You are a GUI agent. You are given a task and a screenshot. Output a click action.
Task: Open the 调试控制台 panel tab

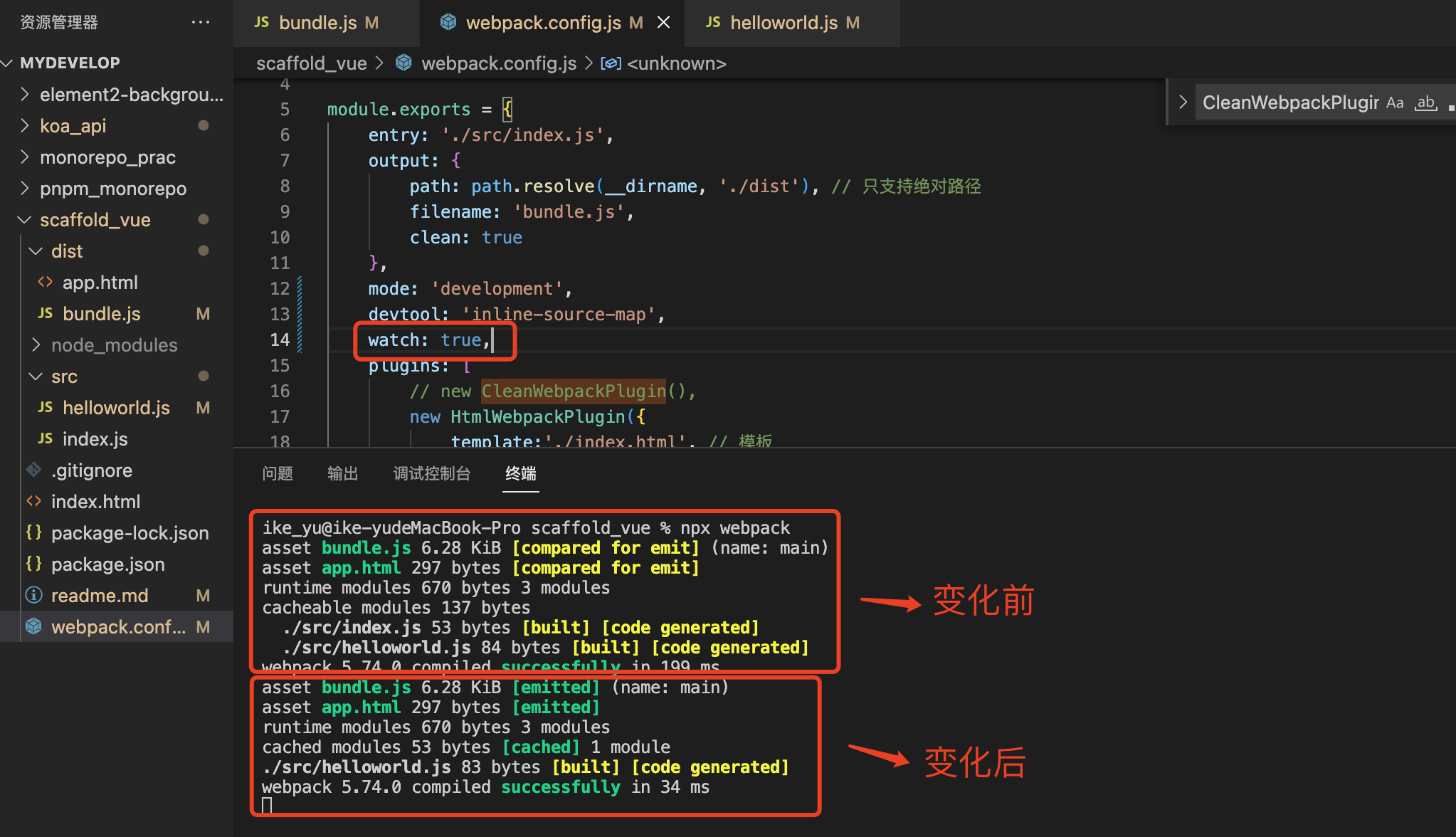click(x=431, y=473)
